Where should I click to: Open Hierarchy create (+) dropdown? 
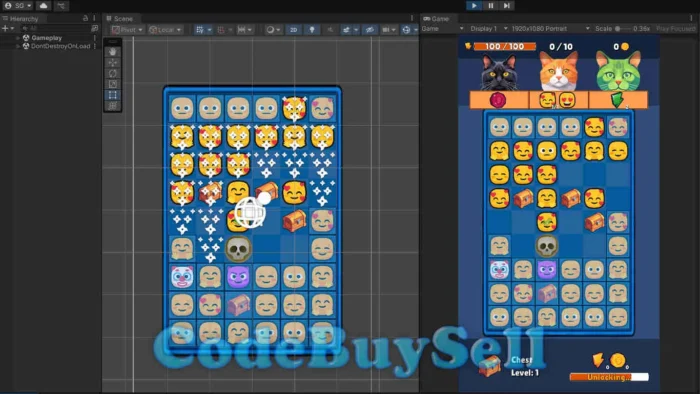pyautogui.click(x=8, y=28)
